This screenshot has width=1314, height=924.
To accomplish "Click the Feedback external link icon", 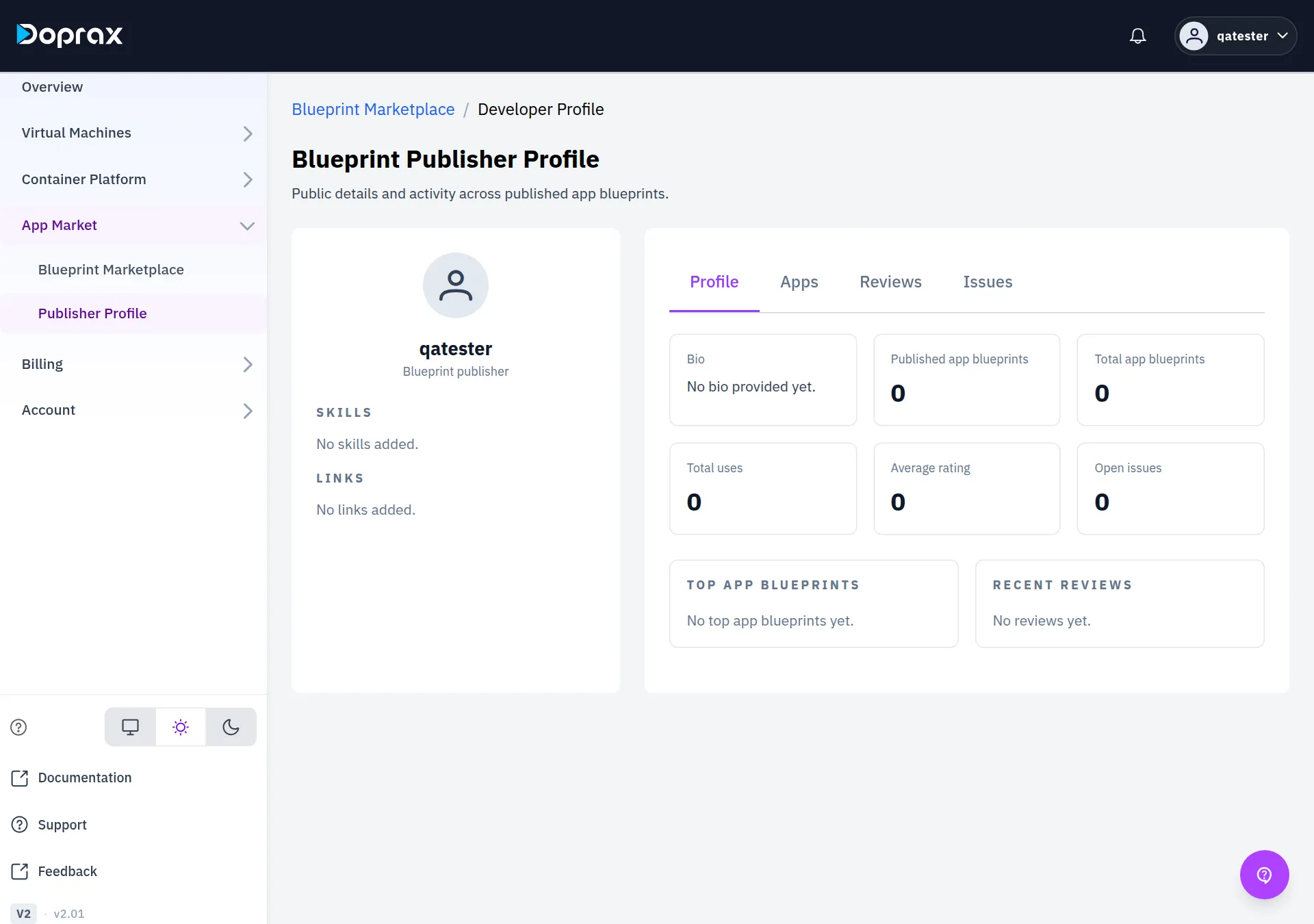I will tap(20, 871).
